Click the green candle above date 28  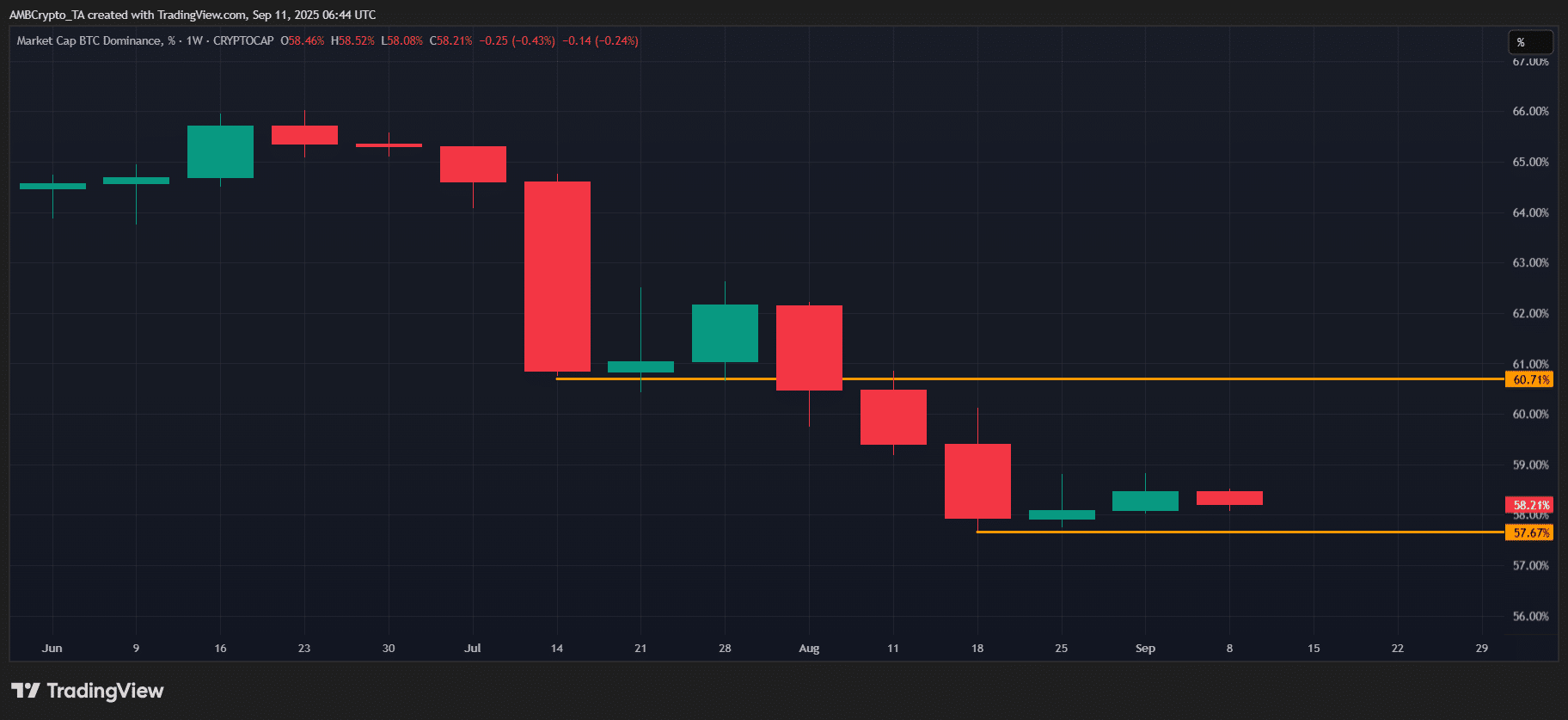click(725, 333)
